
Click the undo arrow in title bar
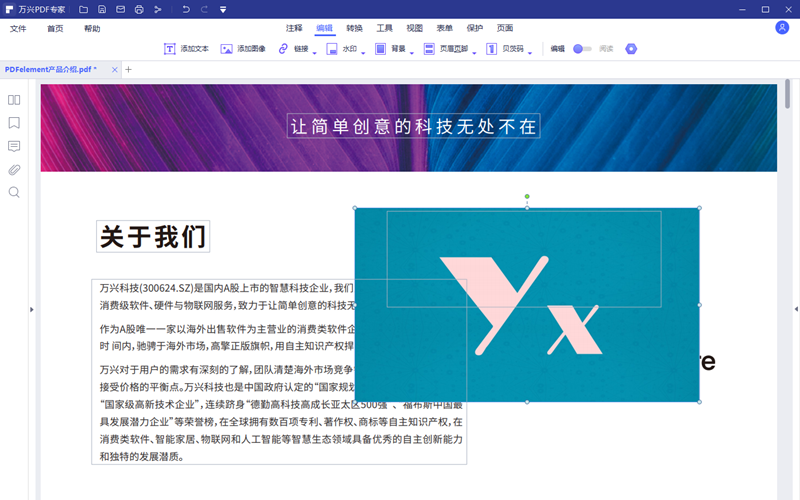click(185, 9)
